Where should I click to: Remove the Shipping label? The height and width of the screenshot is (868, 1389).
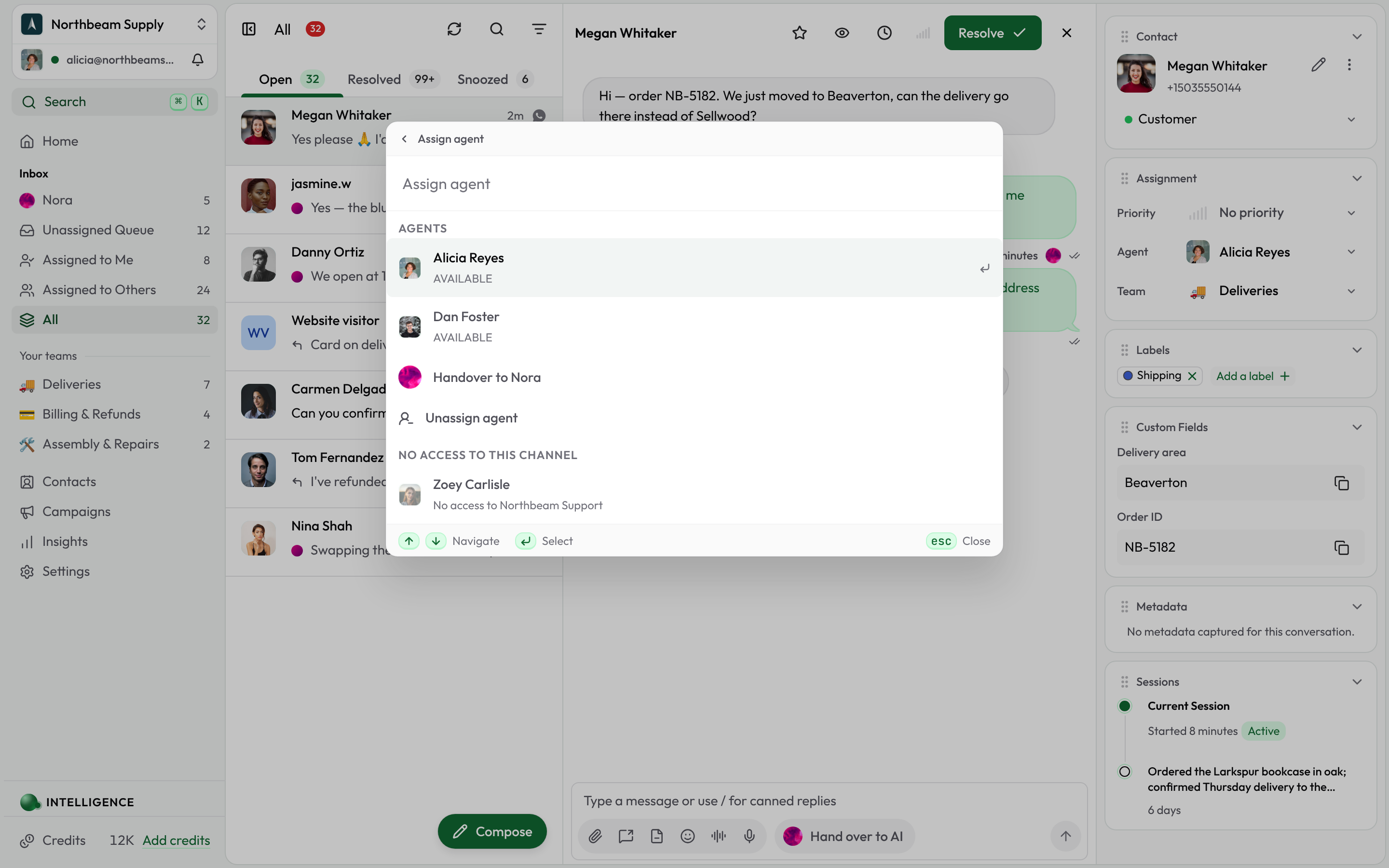[x=1192, y=376]
